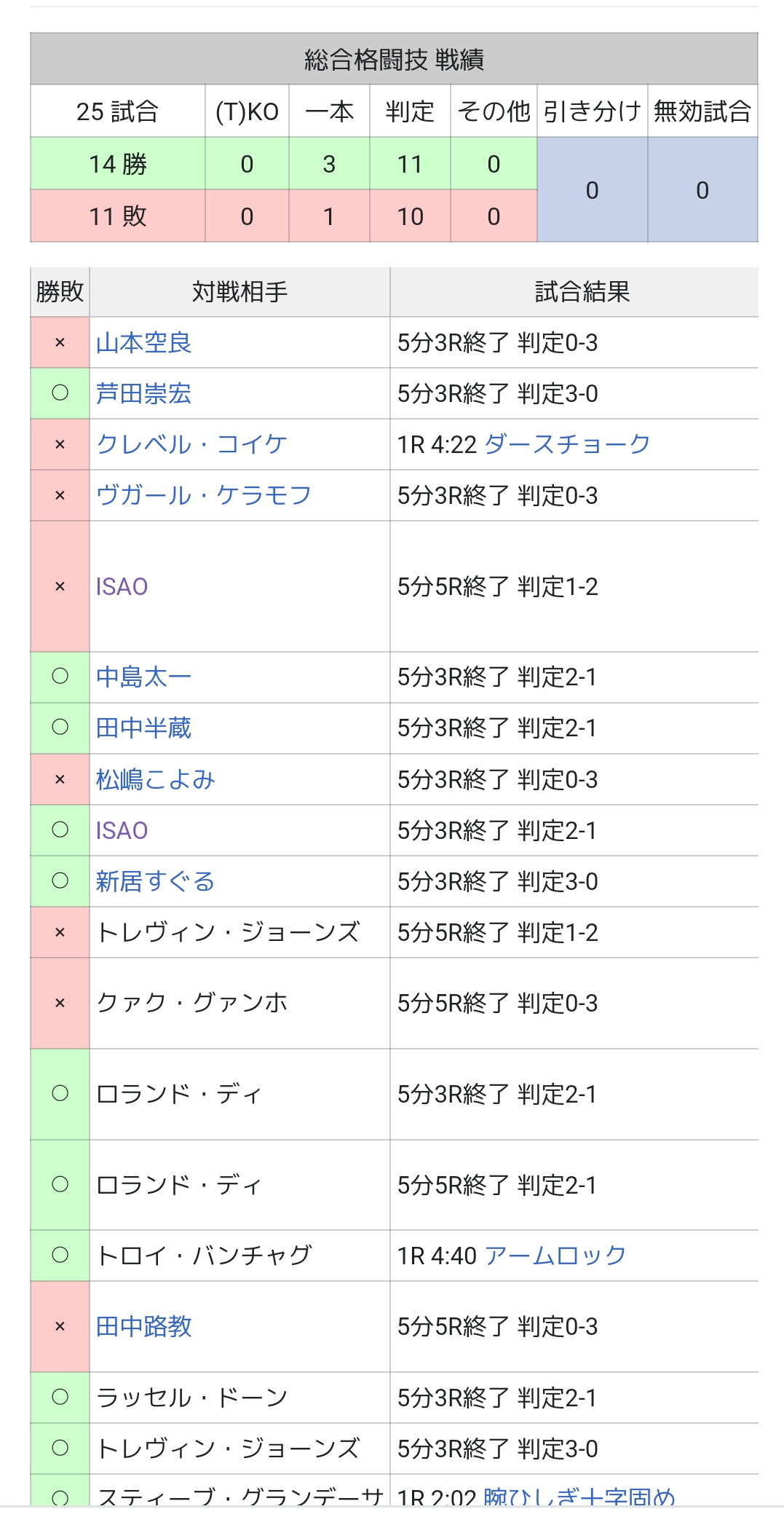Click the クレベル・コイケ link

[191, 444]
